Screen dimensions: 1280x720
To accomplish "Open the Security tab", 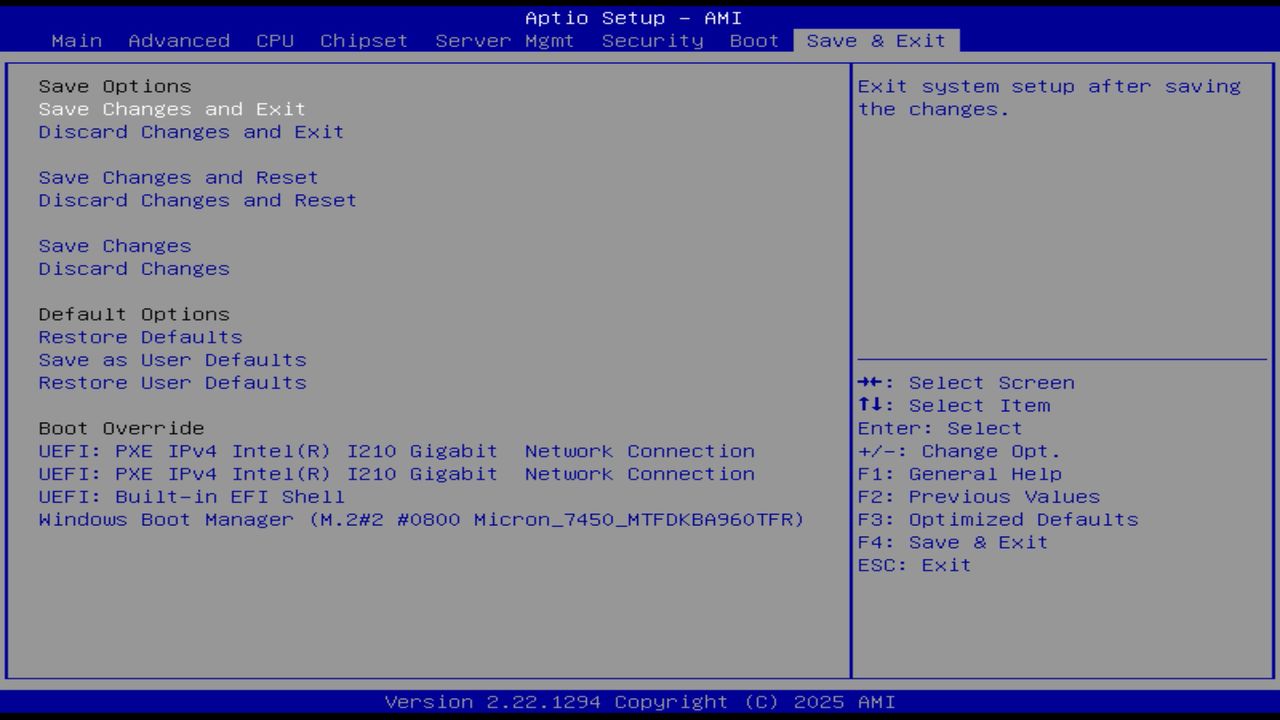I will (651, 40).
